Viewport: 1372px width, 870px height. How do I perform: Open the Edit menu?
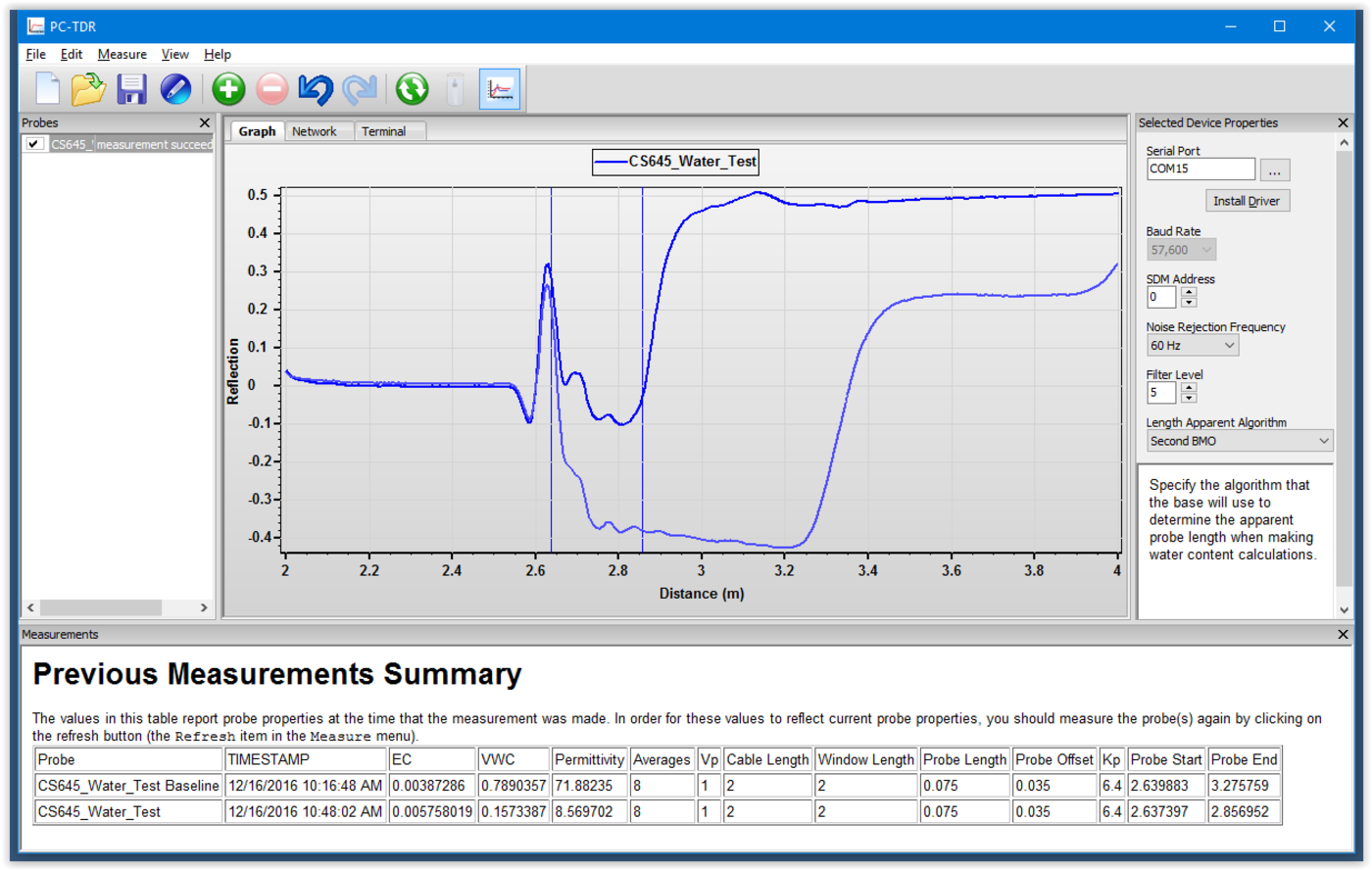[72, 54]
